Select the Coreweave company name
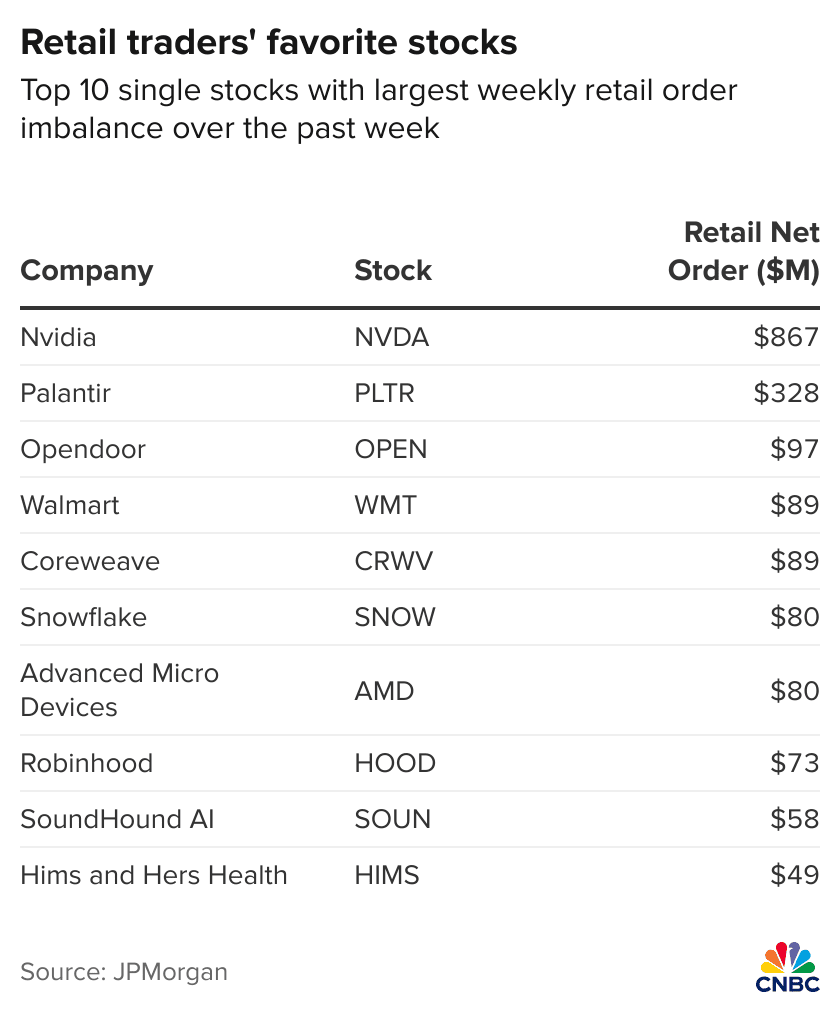This screenshot has height=1020, width=840. coord(90,561)
